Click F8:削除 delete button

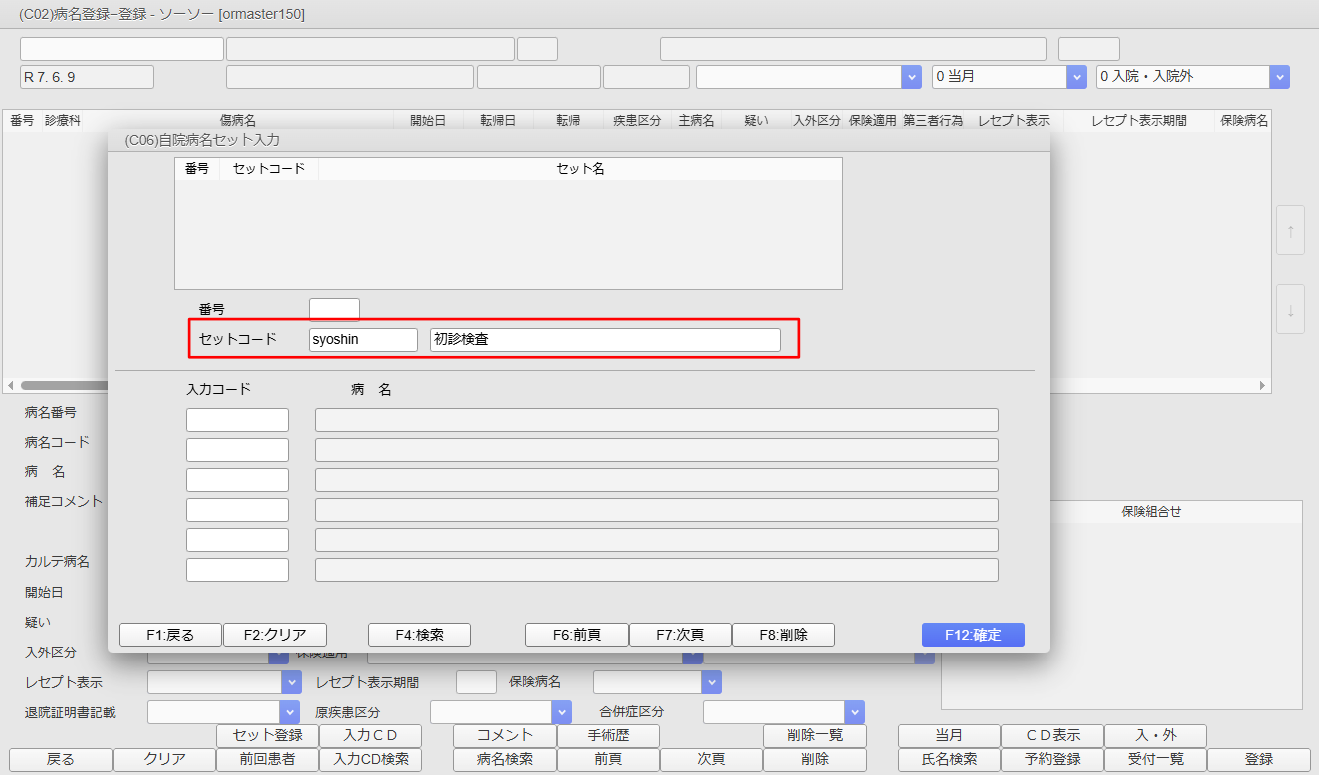point(783,635)
